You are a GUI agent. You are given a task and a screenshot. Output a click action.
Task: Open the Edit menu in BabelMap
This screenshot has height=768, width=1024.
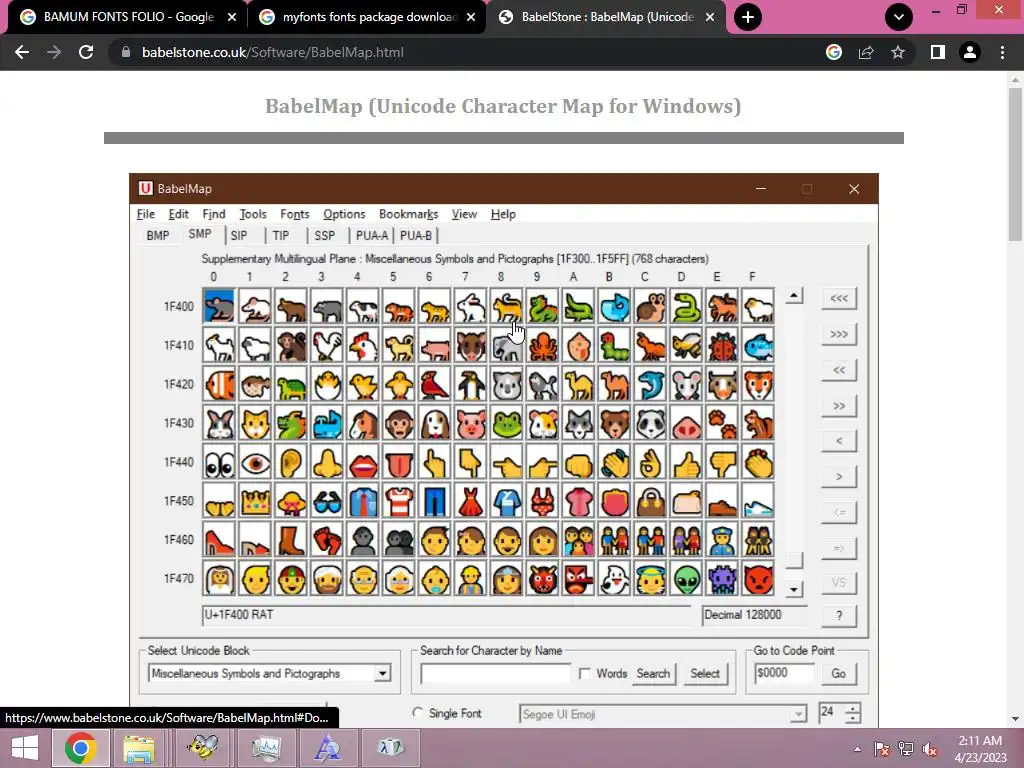coord(178,214)
